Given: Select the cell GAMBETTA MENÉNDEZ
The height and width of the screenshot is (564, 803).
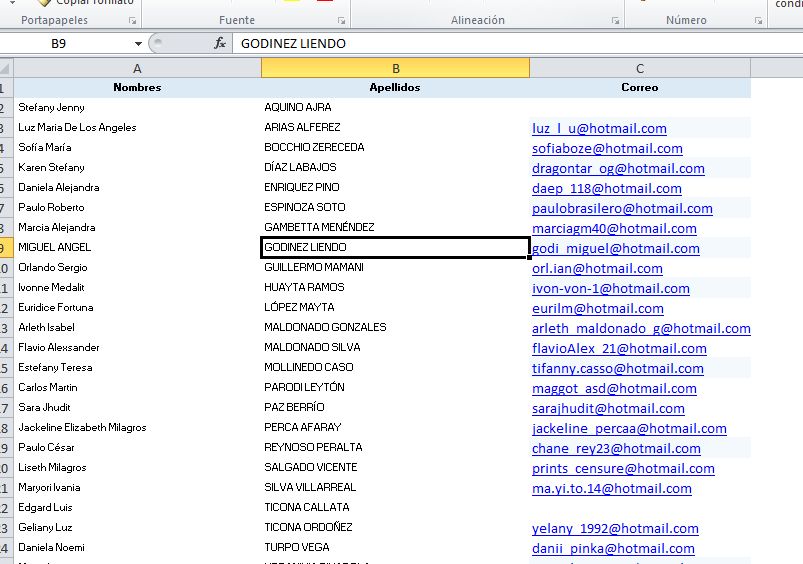Looking at the screenshot, I should [x=395, y=227].
